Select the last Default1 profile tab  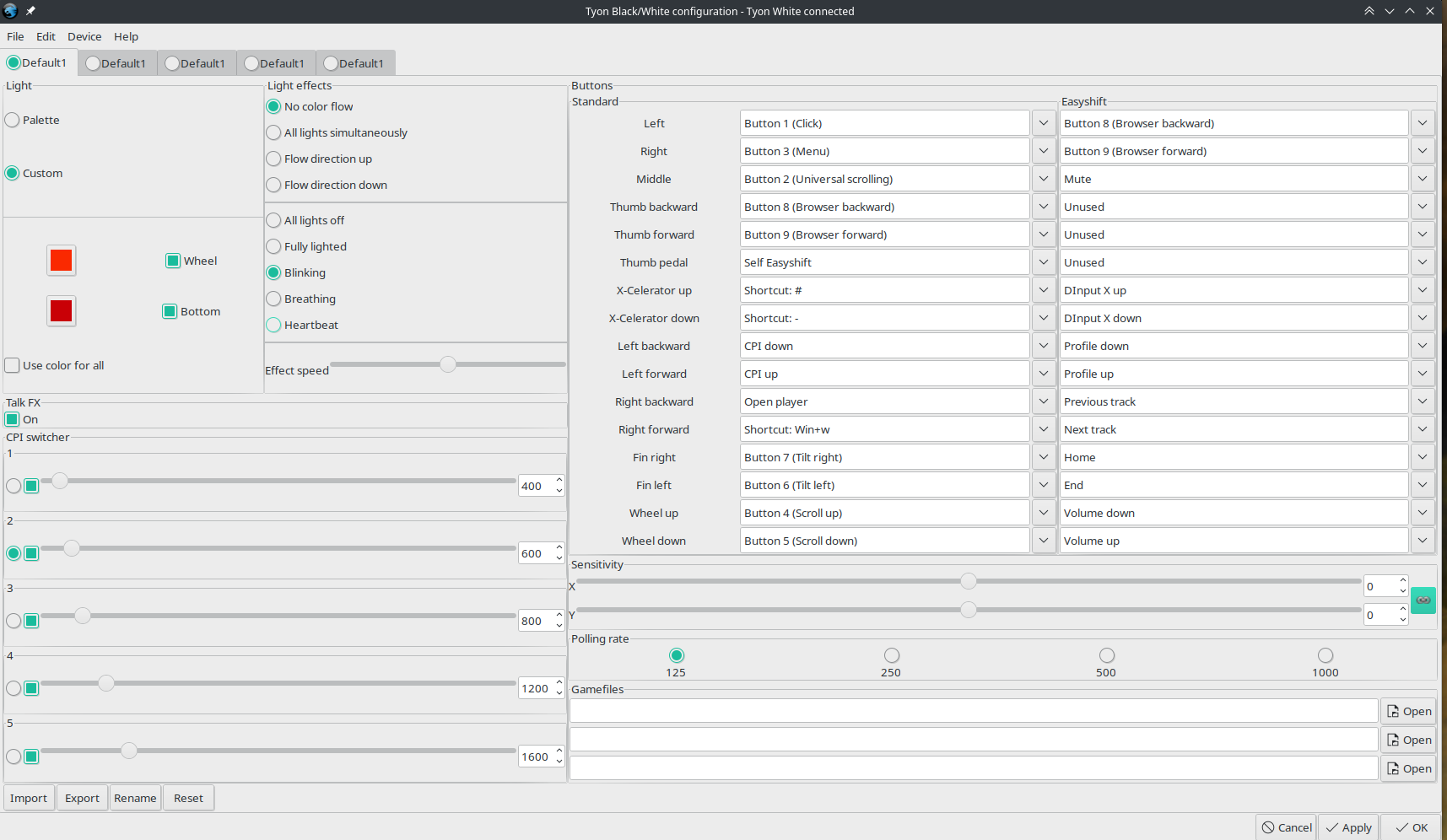point(355,63)
